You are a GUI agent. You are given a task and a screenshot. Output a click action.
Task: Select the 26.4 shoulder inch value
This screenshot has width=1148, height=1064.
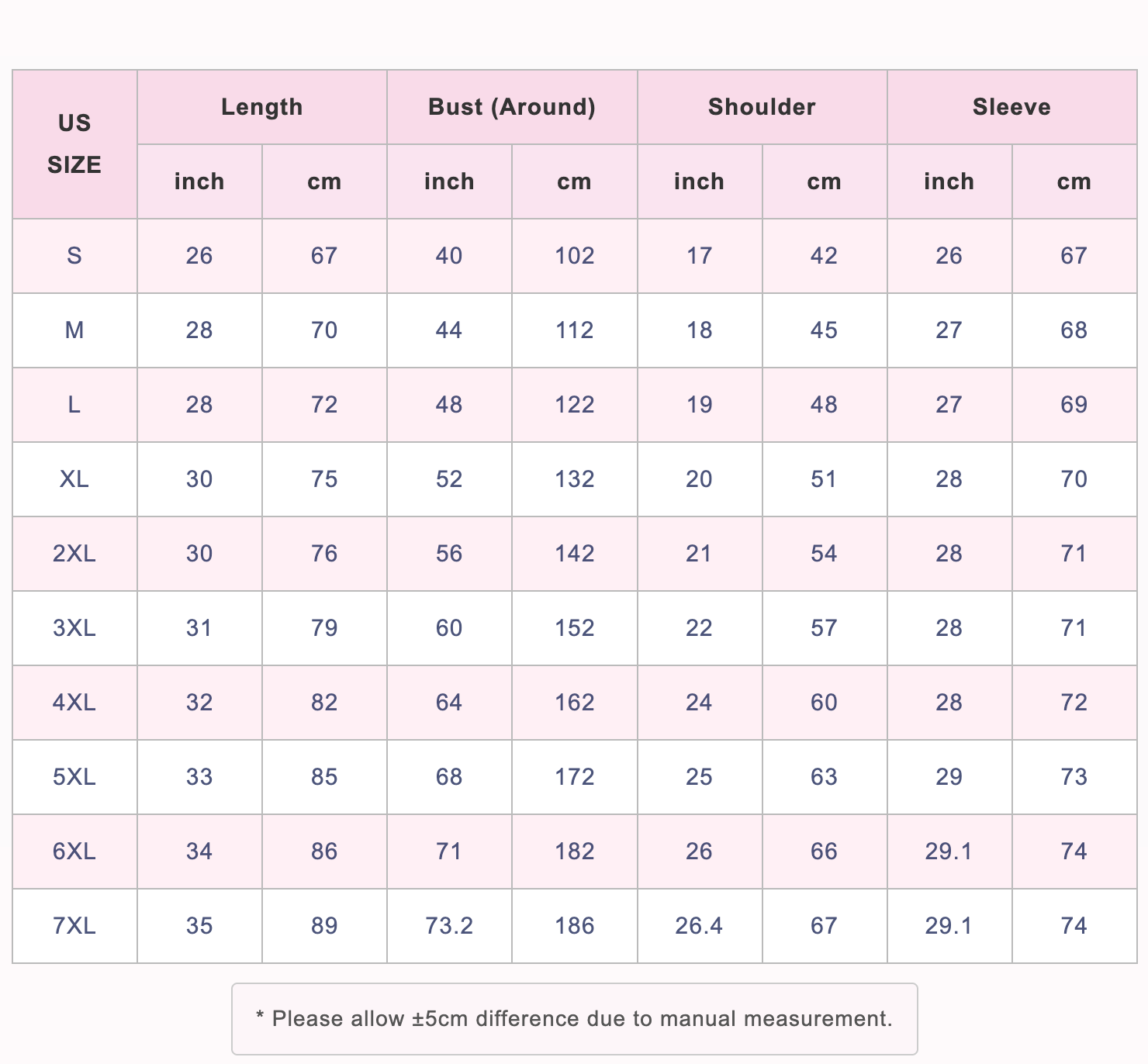pos(699,926)
